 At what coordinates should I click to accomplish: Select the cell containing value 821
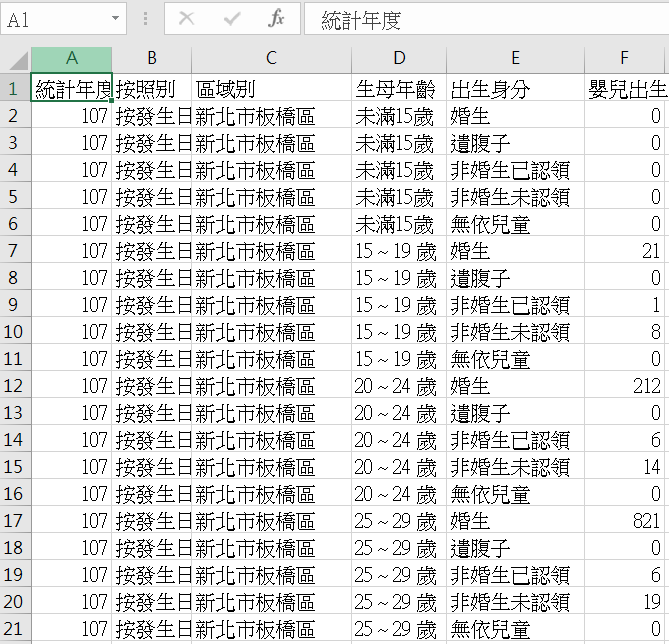tap(626, 520)
